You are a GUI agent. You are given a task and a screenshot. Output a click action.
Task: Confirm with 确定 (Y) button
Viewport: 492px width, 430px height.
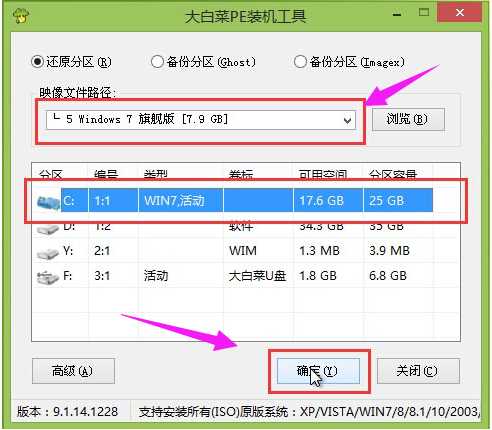point(318,371)
